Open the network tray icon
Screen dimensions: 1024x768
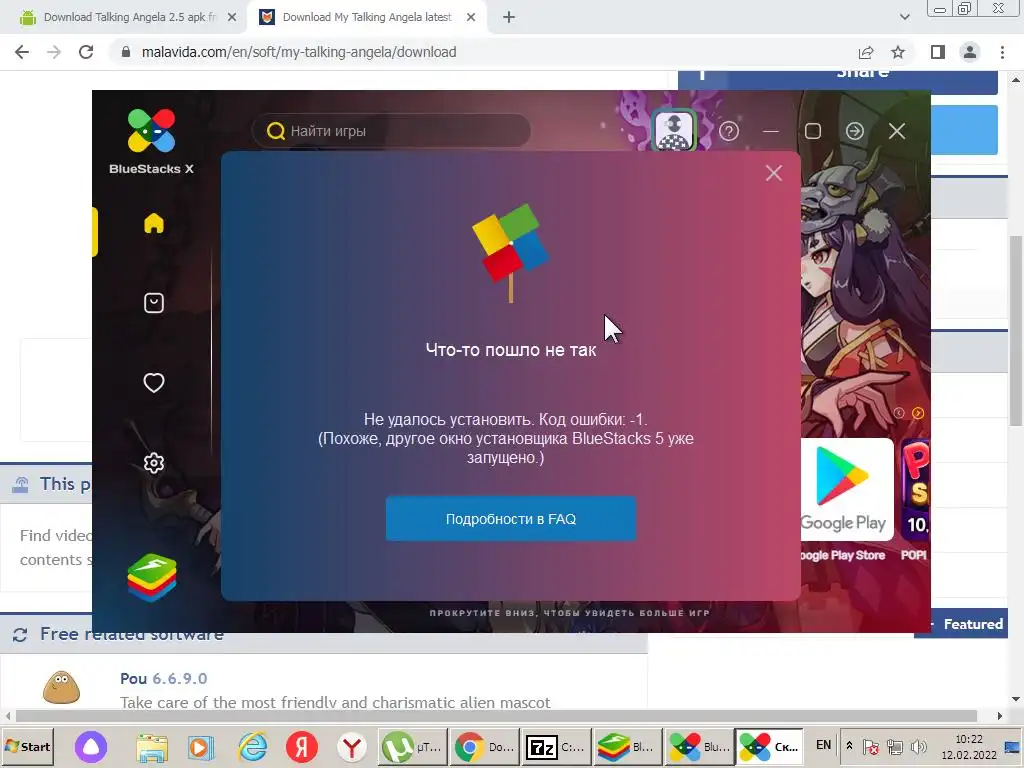pos(895,746)
